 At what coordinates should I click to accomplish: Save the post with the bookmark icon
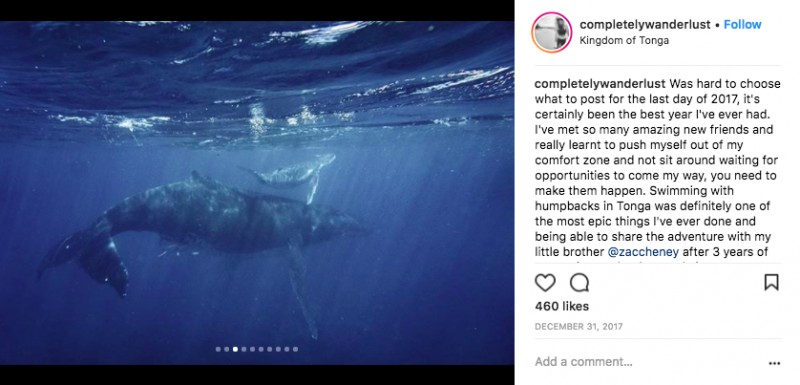[x=771, y=283]
